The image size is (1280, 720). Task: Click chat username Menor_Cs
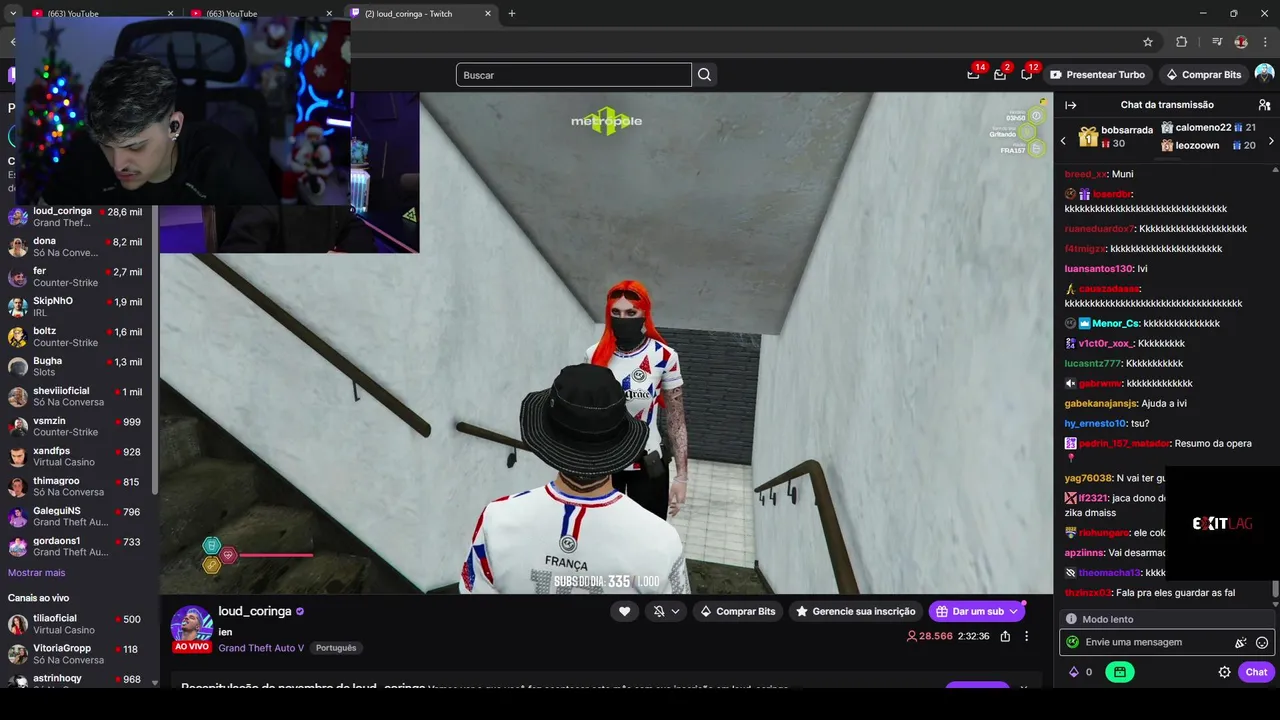pyautogui.click(x=1115, y=323)
